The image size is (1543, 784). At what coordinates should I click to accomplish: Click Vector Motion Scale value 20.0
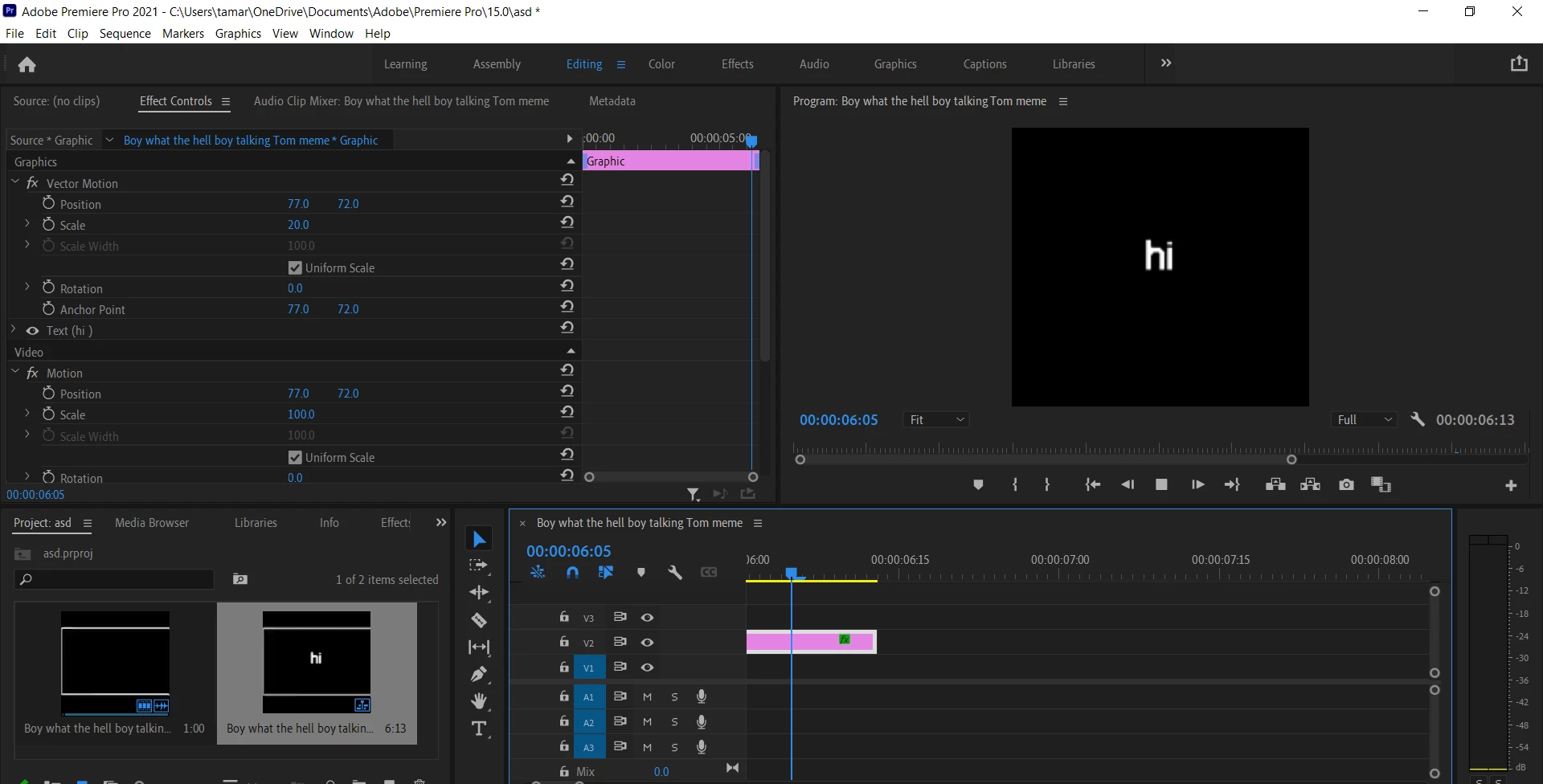point(298,225)
